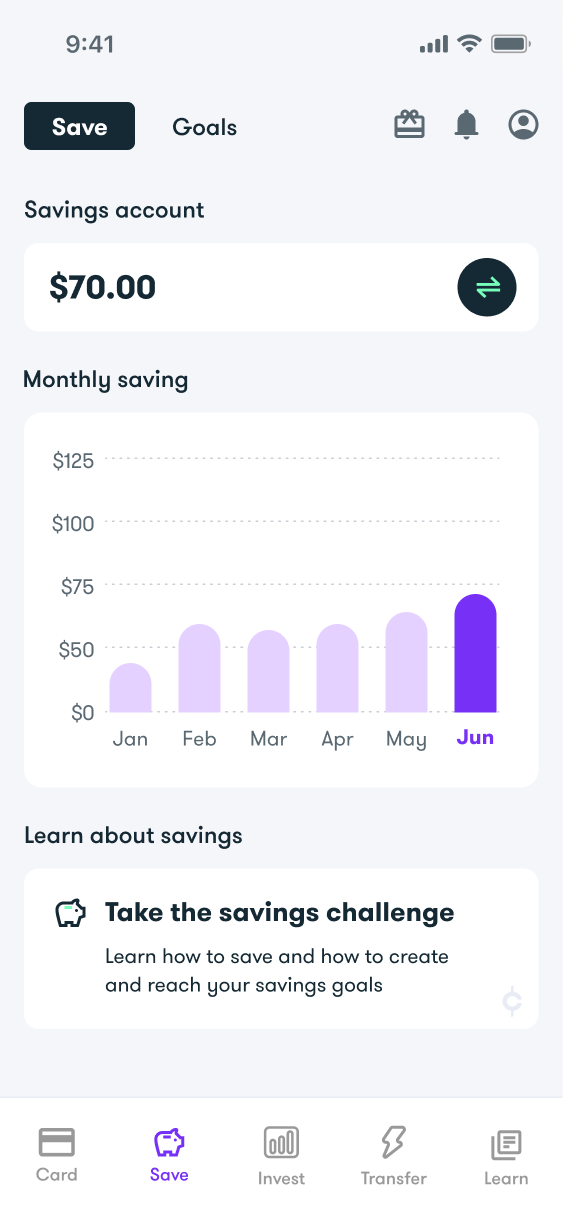This screenshot has width=563, height=1219.
Task: Open the Card tab icon
Action: (x=57, y=1142)
